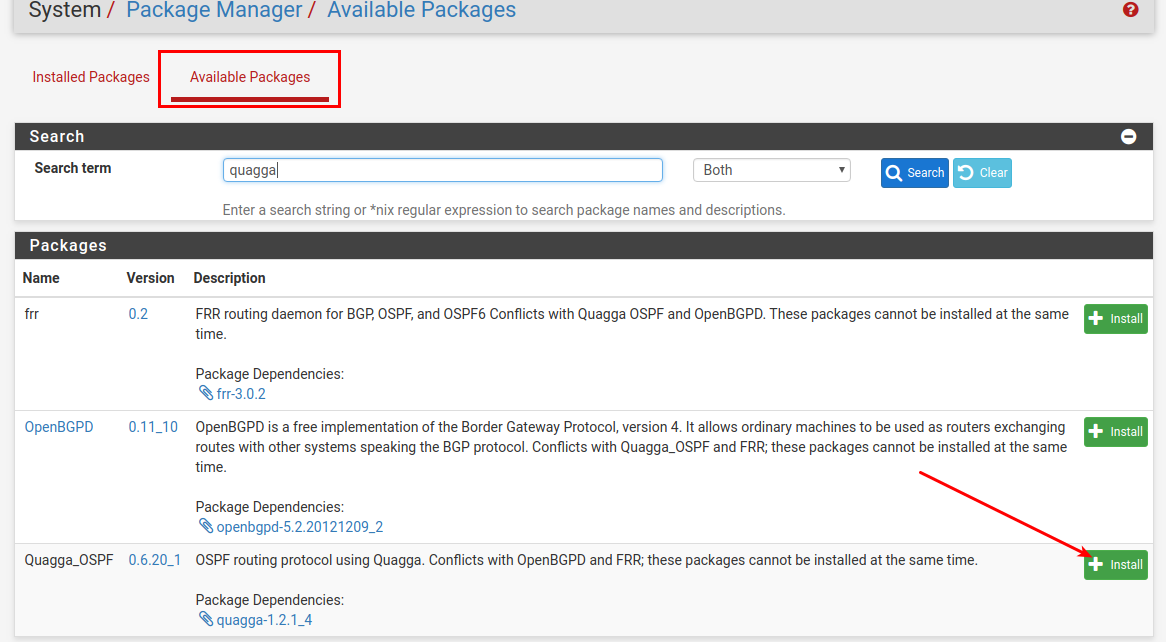Hit the Clear button to reset search
This screenshot has width=1166, height=642.
982,173
